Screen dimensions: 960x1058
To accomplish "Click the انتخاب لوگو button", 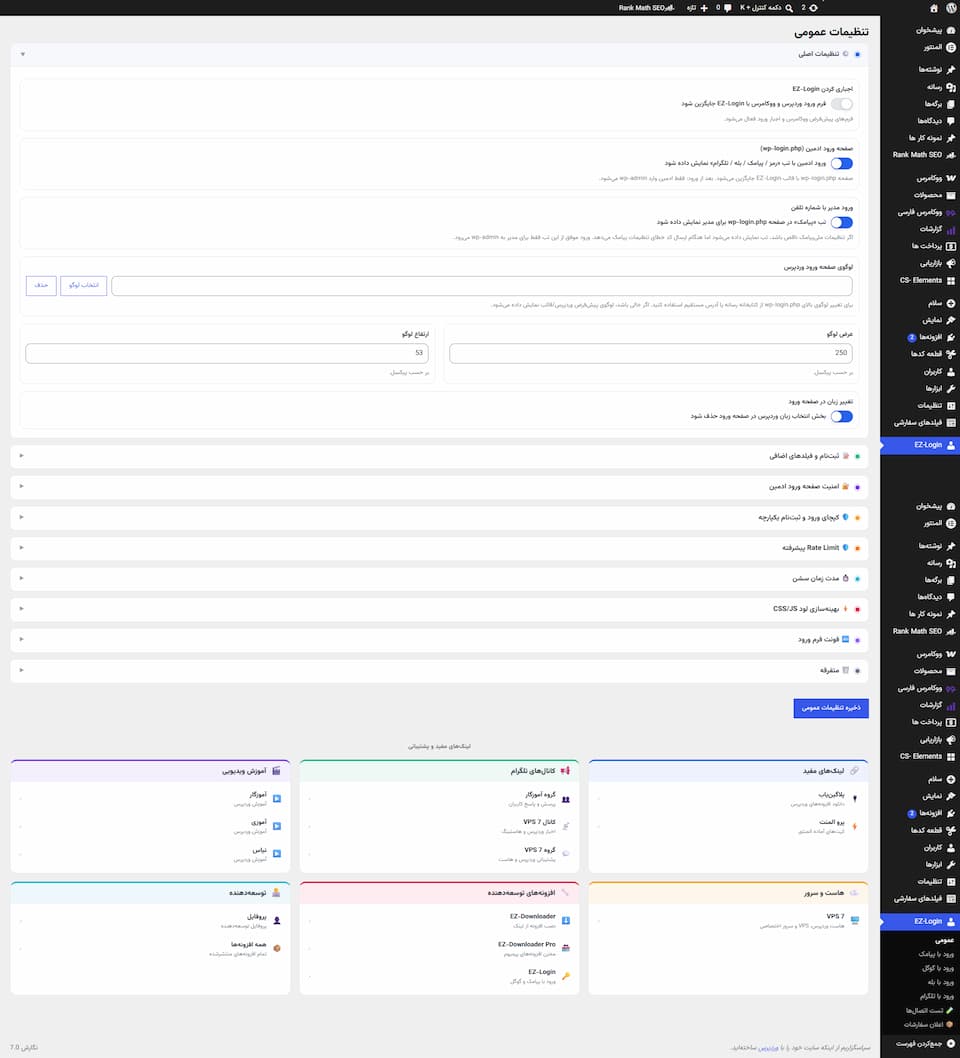I will click(84, 285).
